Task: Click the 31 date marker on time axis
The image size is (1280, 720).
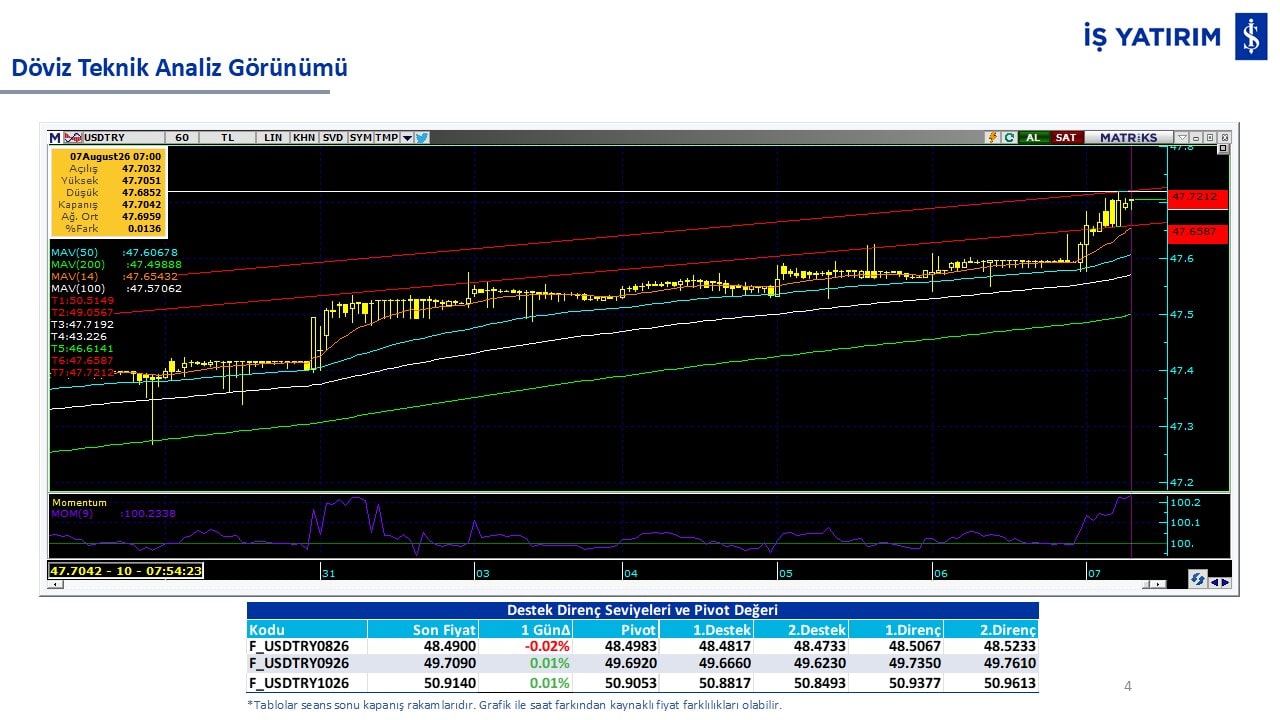Action: pos(328,572)
